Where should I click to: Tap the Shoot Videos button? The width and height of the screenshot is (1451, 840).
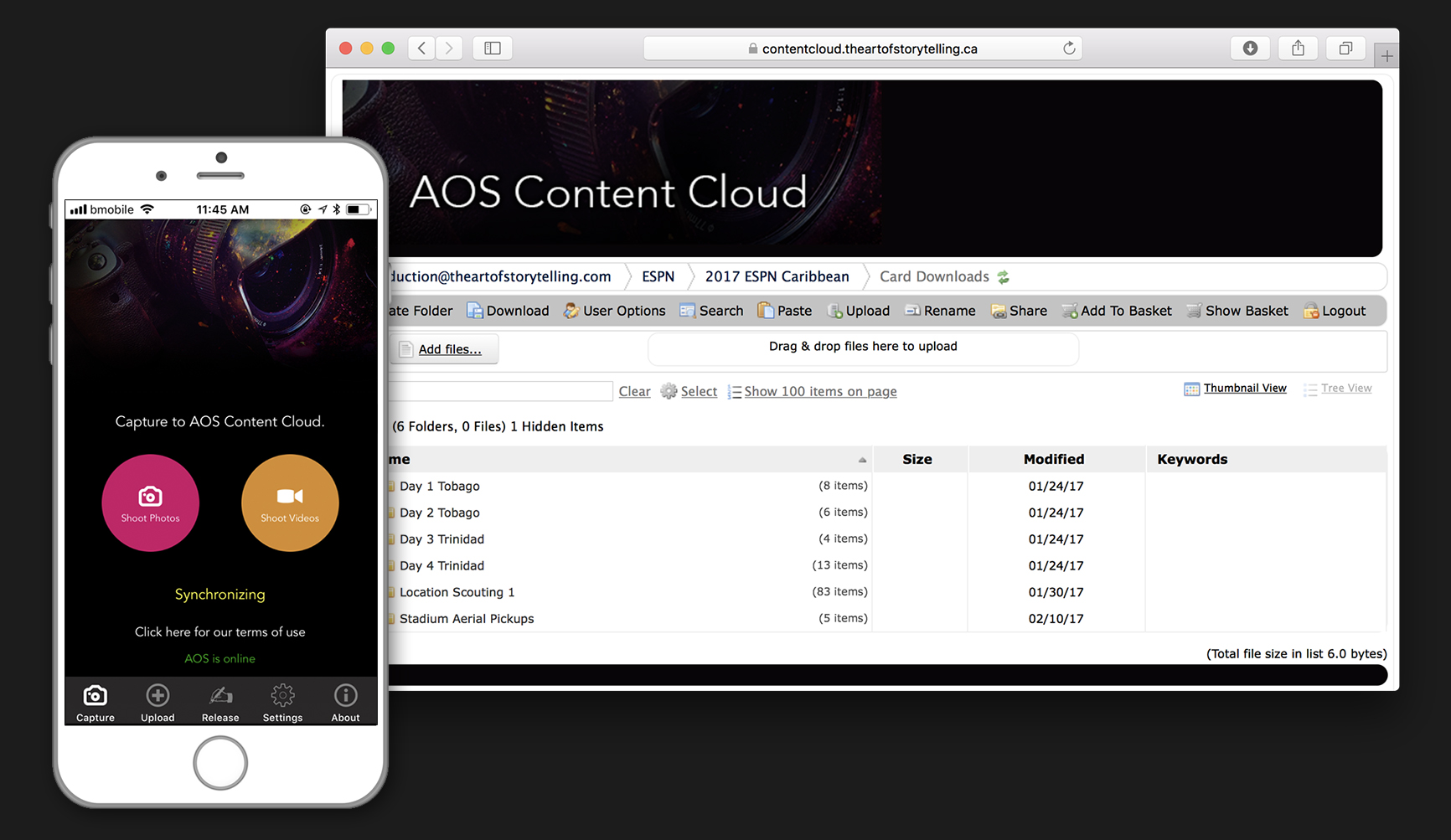(290, 502)
